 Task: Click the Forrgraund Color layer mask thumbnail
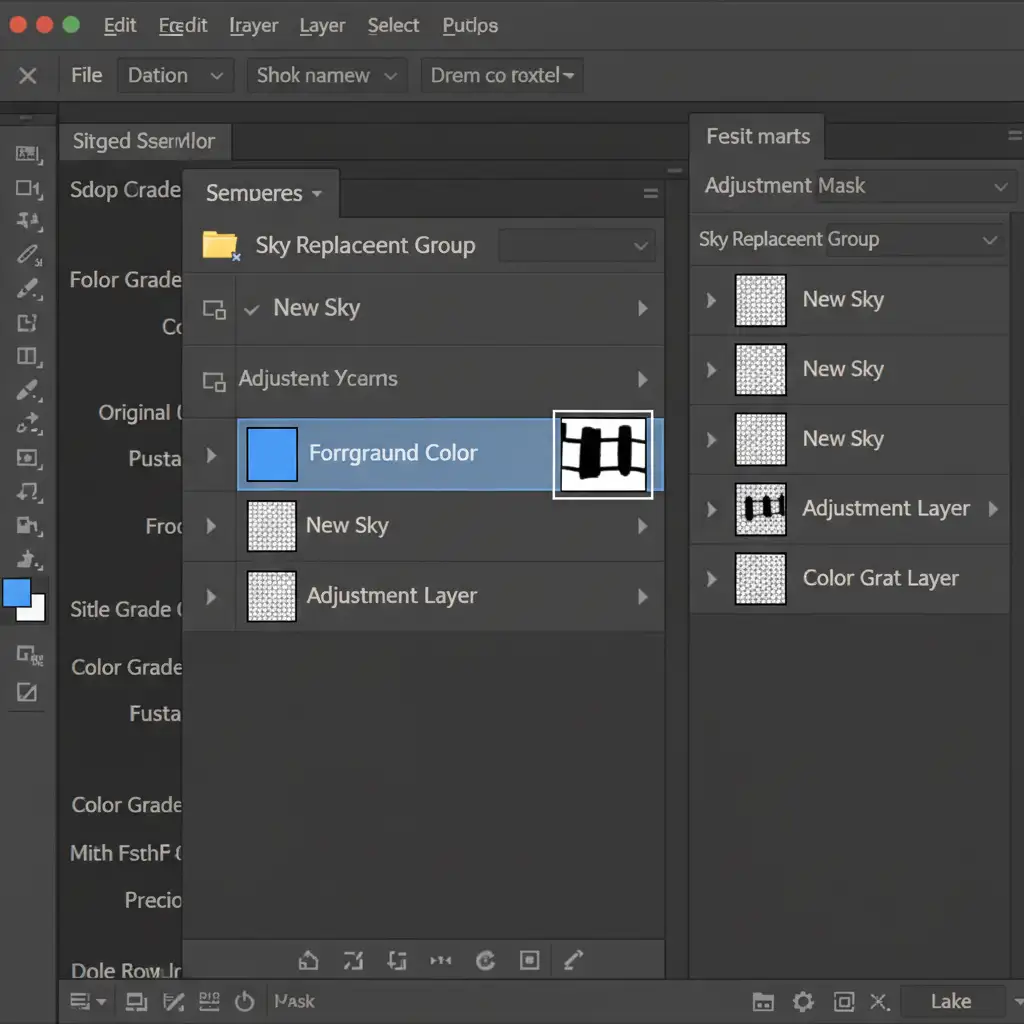pos(603,455)
